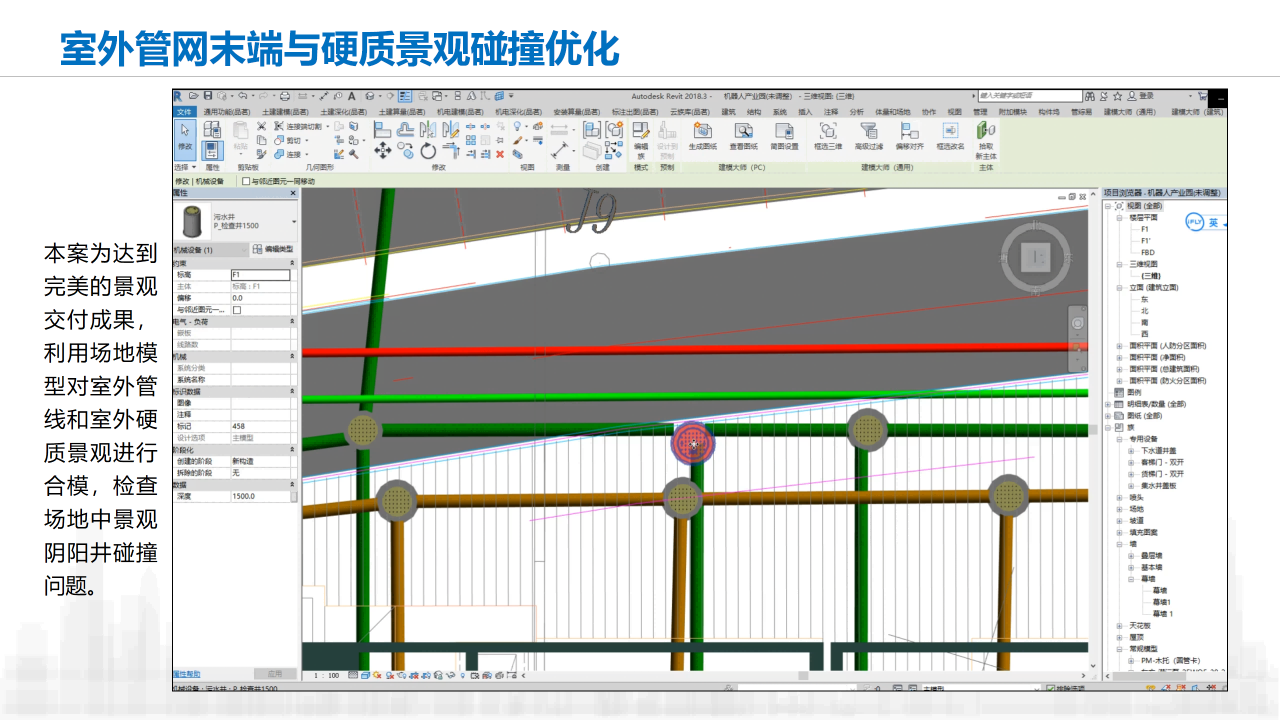Toggle shadows in the view control bar
The height and width of the screenshot is (720, 1280).
pos(391,676)
